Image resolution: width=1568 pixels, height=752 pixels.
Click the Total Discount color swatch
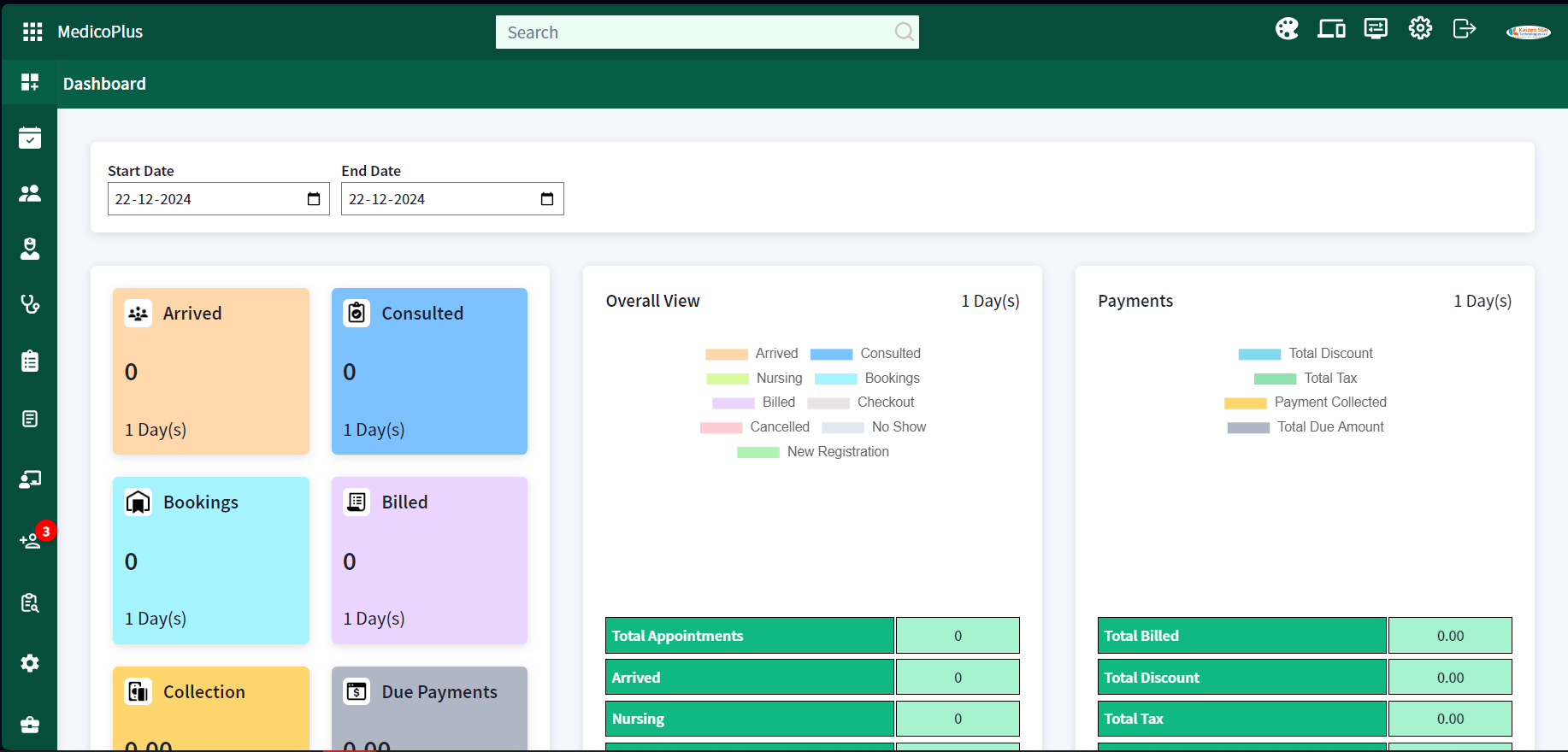click(1259, 354)
